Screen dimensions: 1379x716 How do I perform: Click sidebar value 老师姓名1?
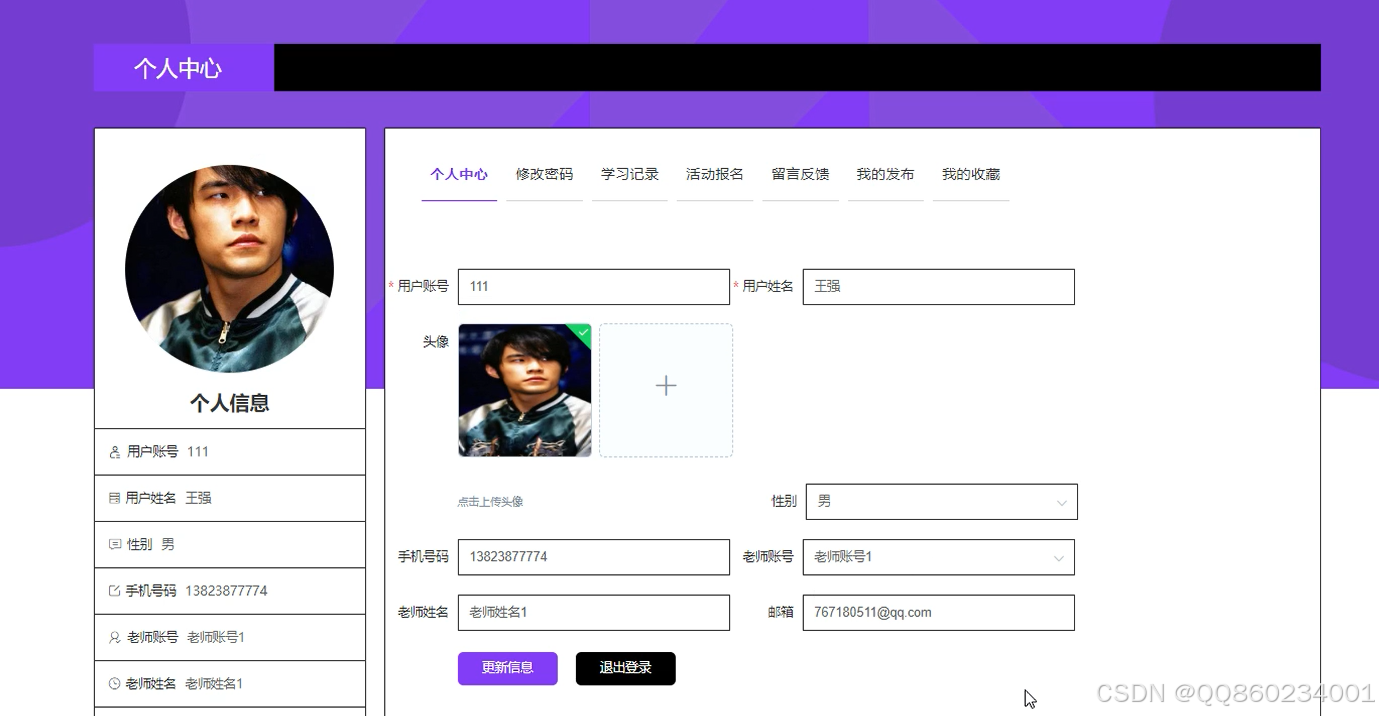[214, 684]
